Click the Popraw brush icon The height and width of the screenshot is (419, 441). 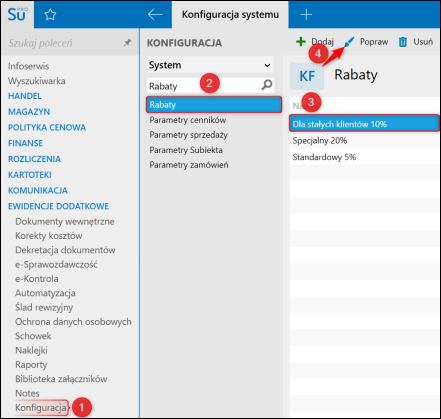tap(349, 42)
